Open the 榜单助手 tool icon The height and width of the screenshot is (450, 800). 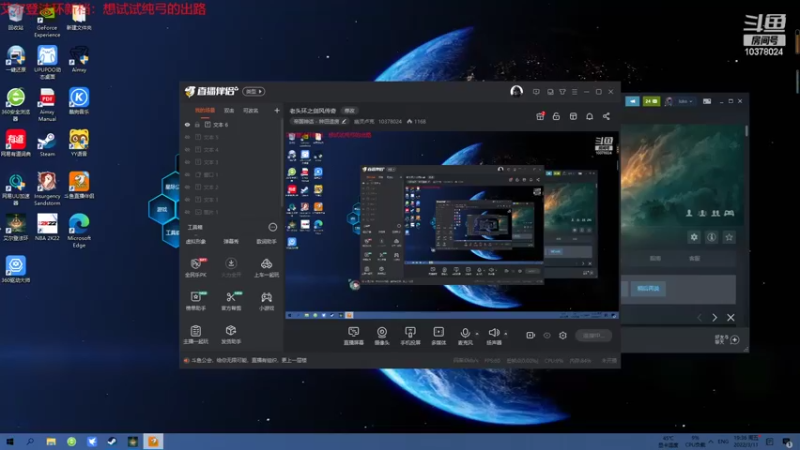pos(196,297)
